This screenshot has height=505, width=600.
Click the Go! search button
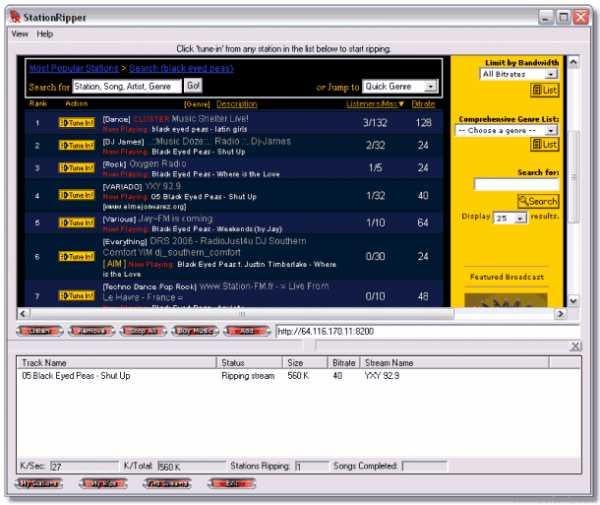(193, 86)
